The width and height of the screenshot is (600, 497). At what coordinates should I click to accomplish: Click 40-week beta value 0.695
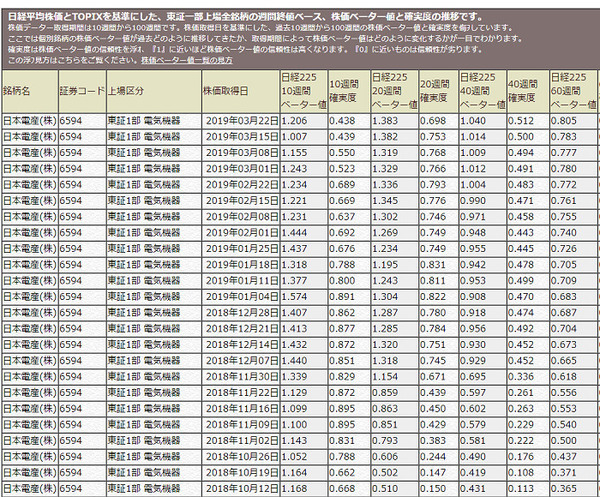[483, 377]
